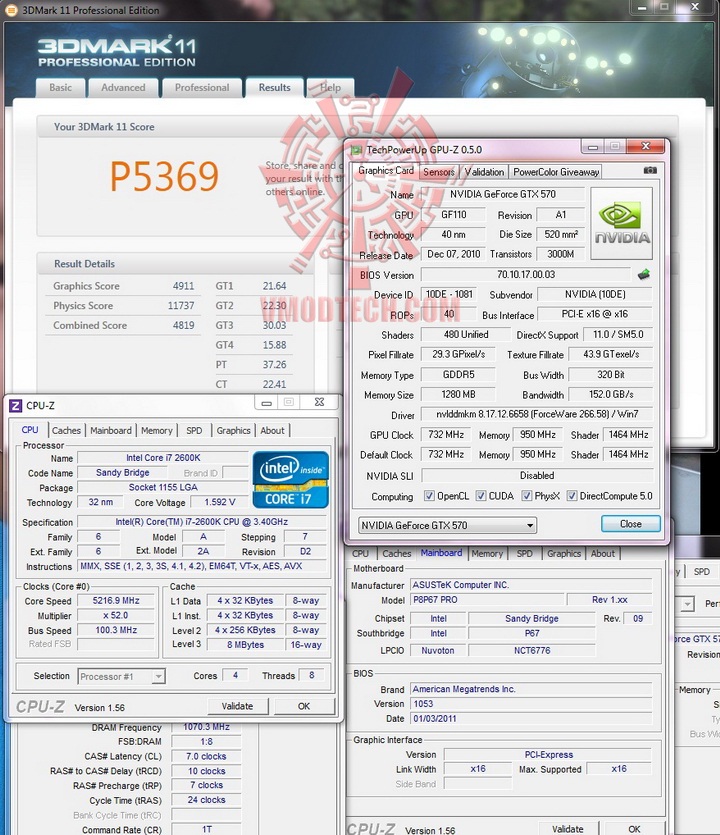The height and width of the screenshot is (835, 720).
Task: Click Graphics Score value 4911
Action: pyautogui.click(x=184, y=286)
